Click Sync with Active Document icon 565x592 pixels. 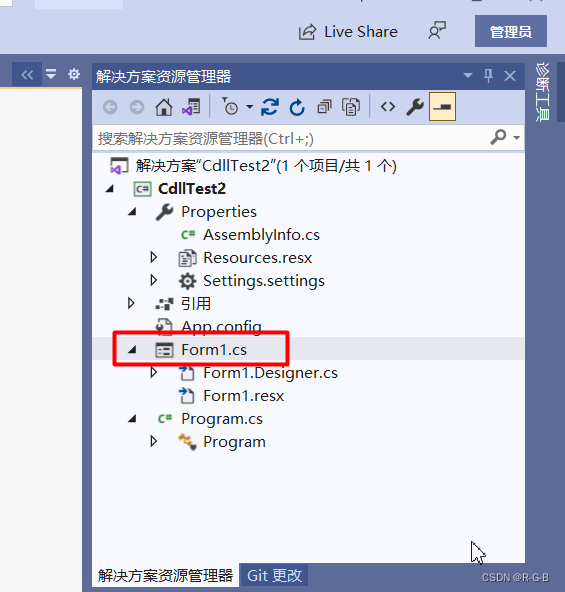270,107
